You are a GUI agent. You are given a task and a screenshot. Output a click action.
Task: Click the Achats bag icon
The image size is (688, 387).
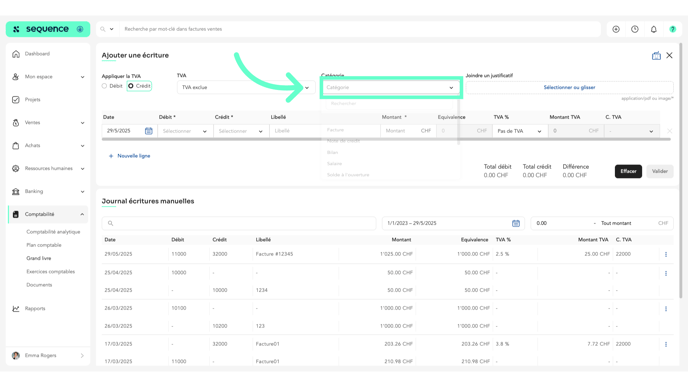tap(16, 146)
